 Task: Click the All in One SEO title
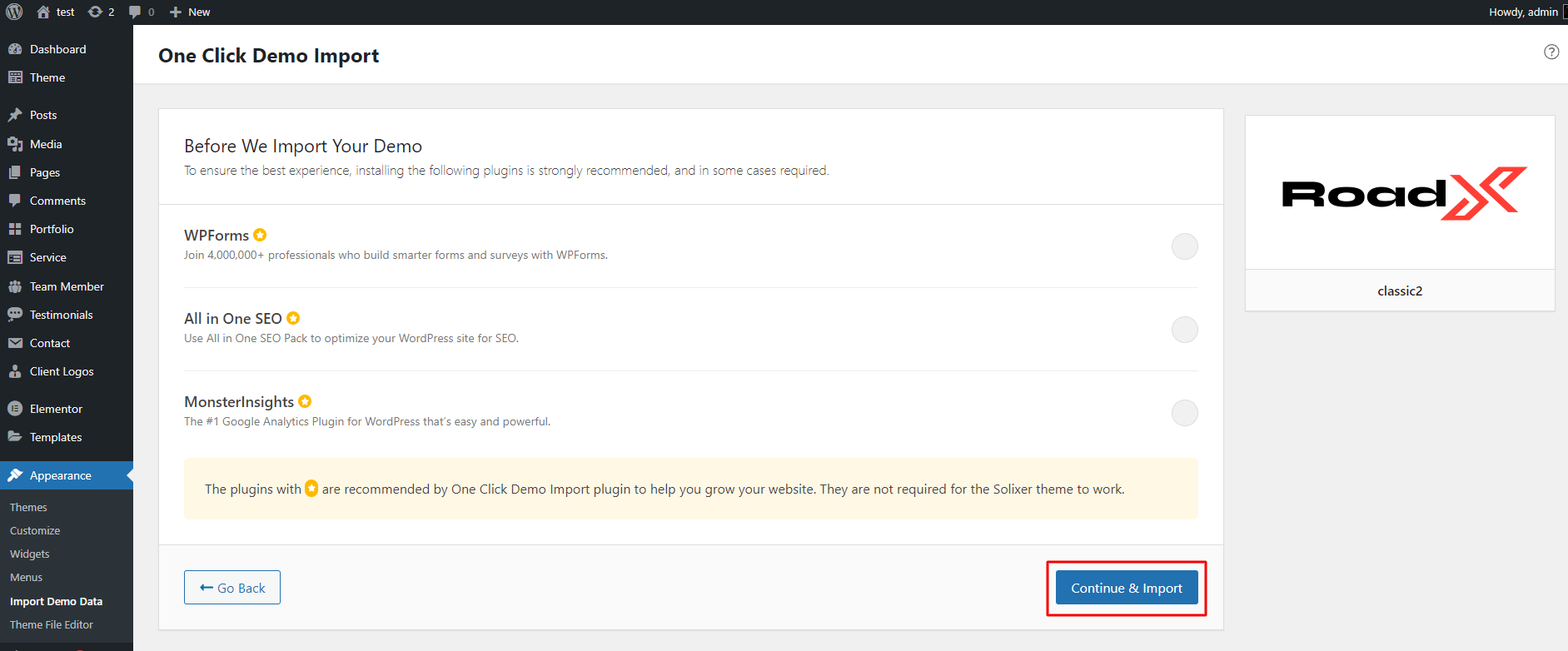[233, 319]
